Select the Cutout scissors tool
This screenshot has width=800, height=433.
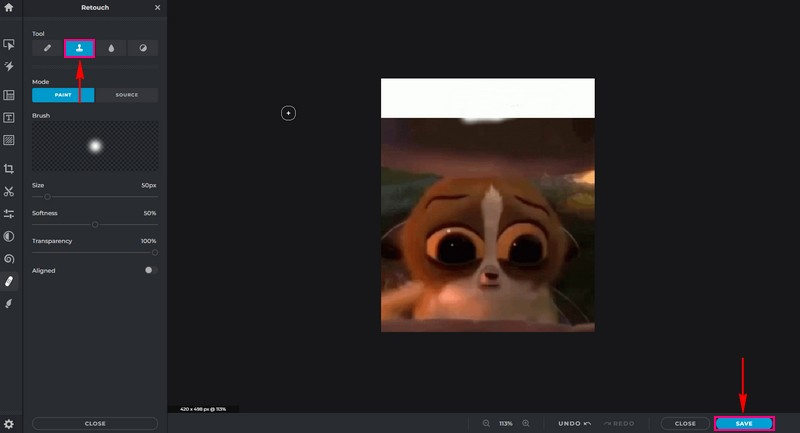pos(9,191)
